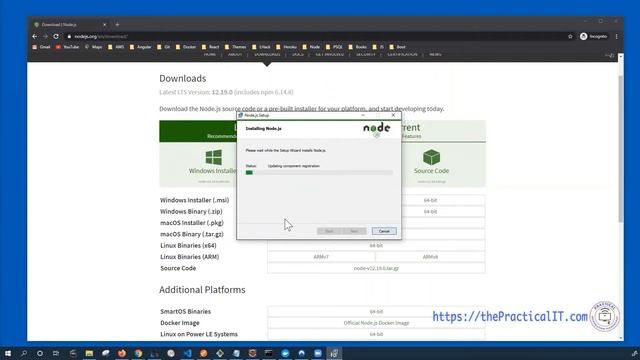Click 64-bit in Linux on Power LE row
The image size is (640, 360).
[x=376, y=334]
